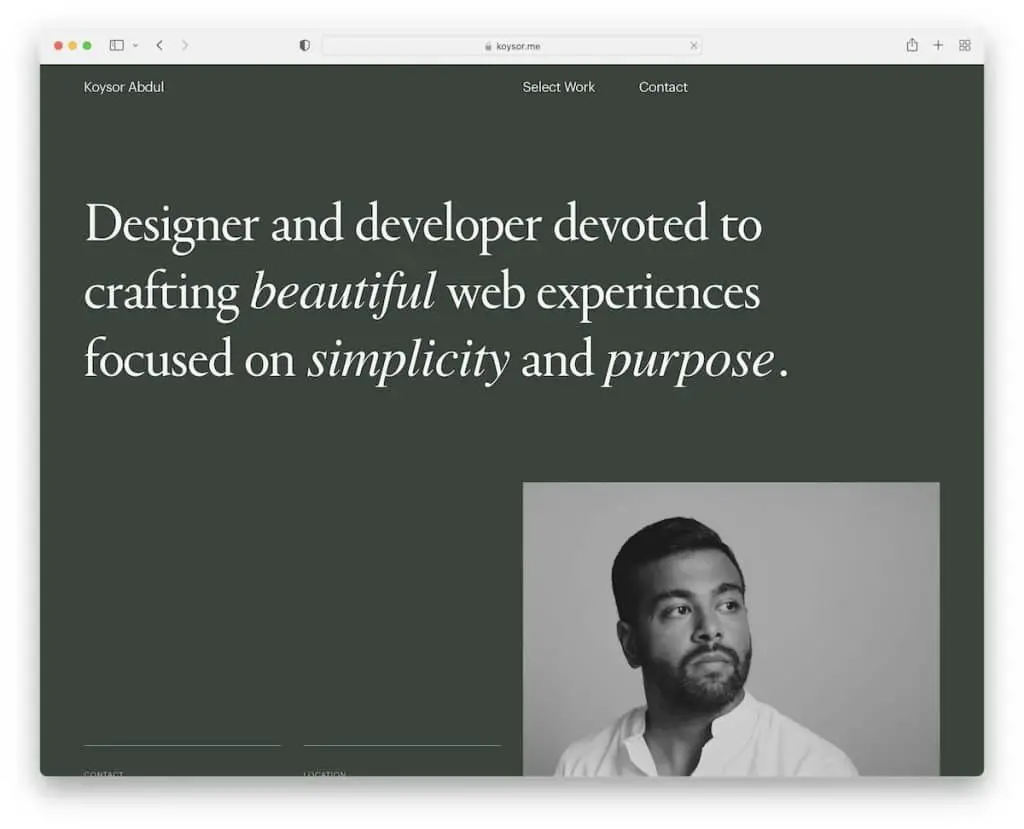
Task: Click the X in the address bar
Action: [x=694, y=46]
